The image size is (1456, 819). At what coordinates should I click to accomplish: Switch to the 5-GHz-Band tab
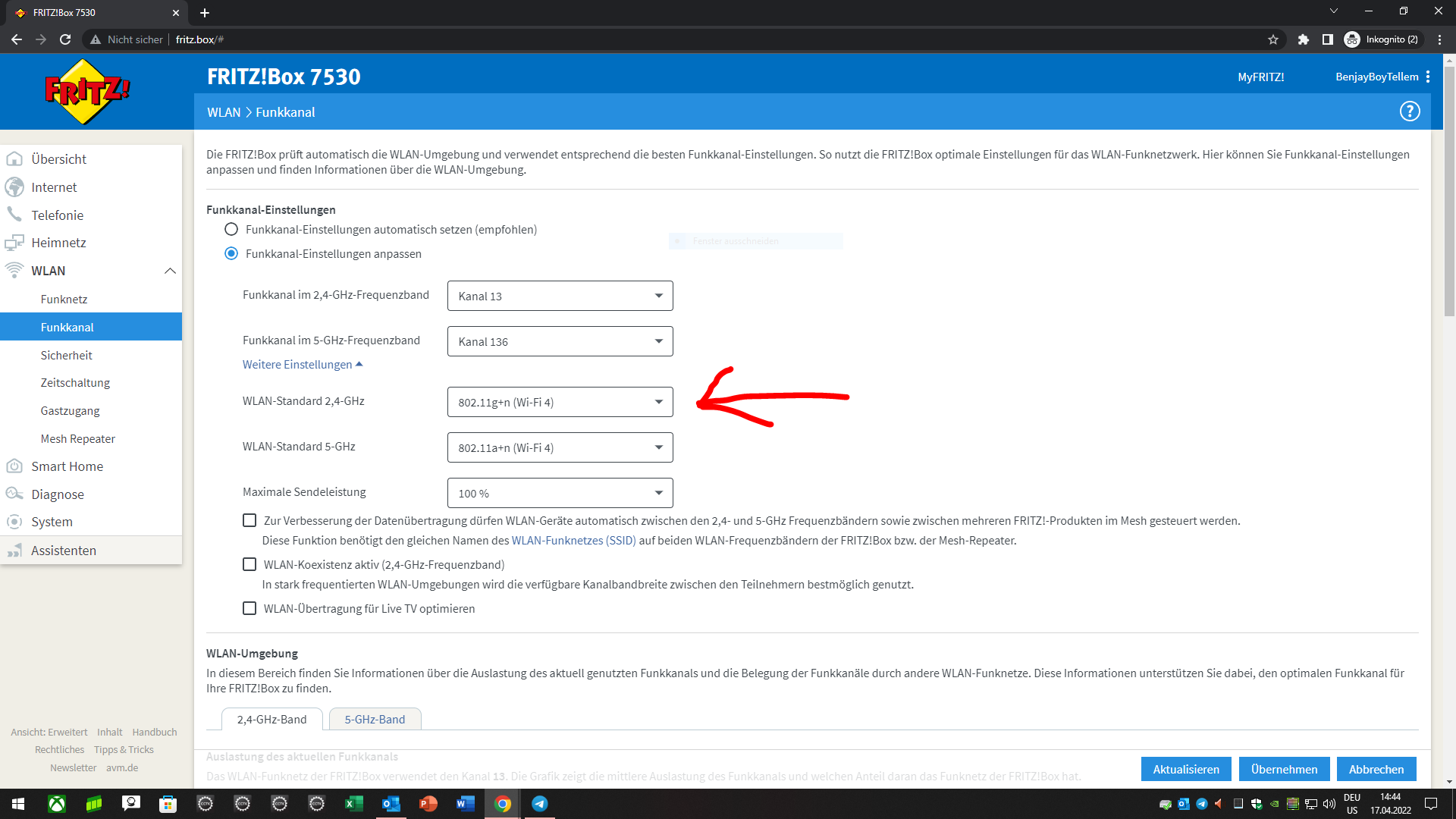pos(375,719)
